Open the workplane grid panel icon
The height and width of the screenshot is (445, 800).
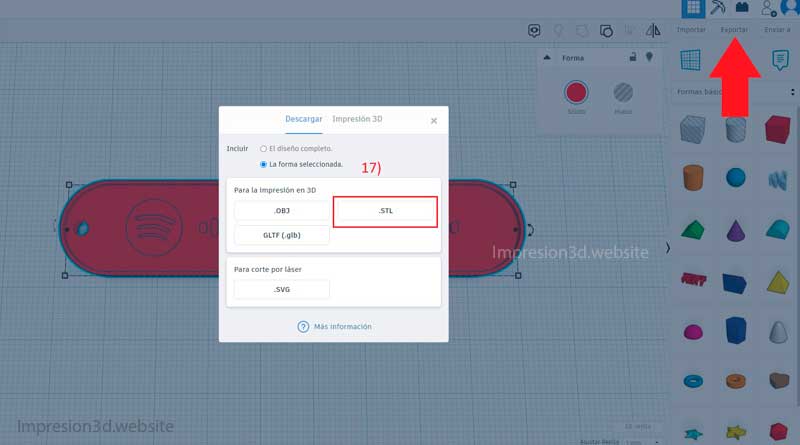click(690, 60)
